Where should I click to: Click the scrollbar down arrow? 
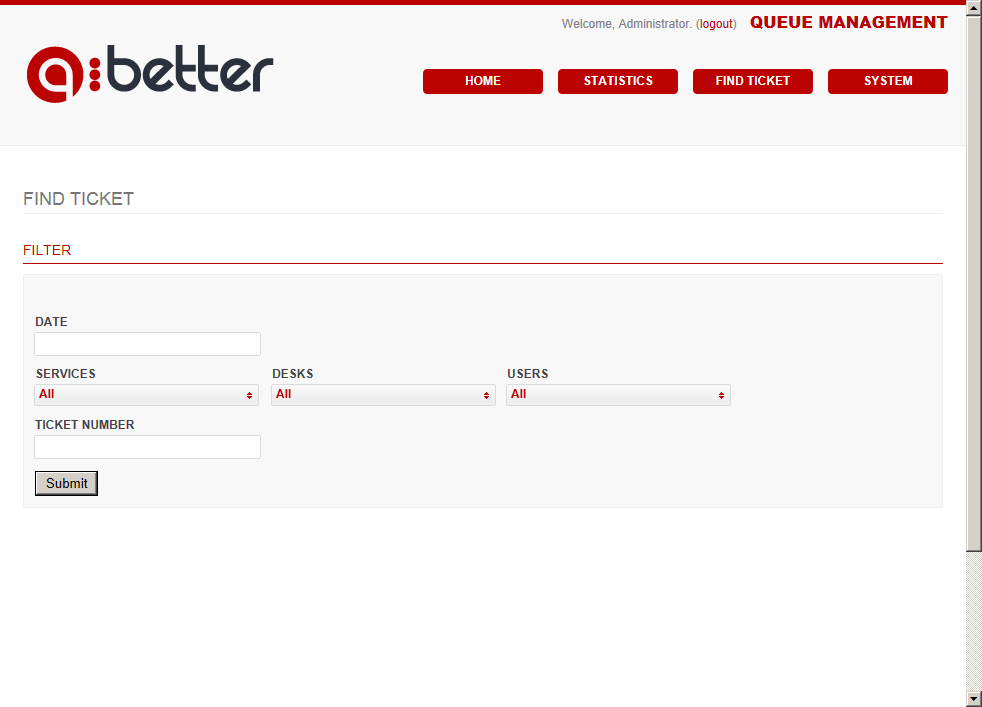[x=973, y=698]
